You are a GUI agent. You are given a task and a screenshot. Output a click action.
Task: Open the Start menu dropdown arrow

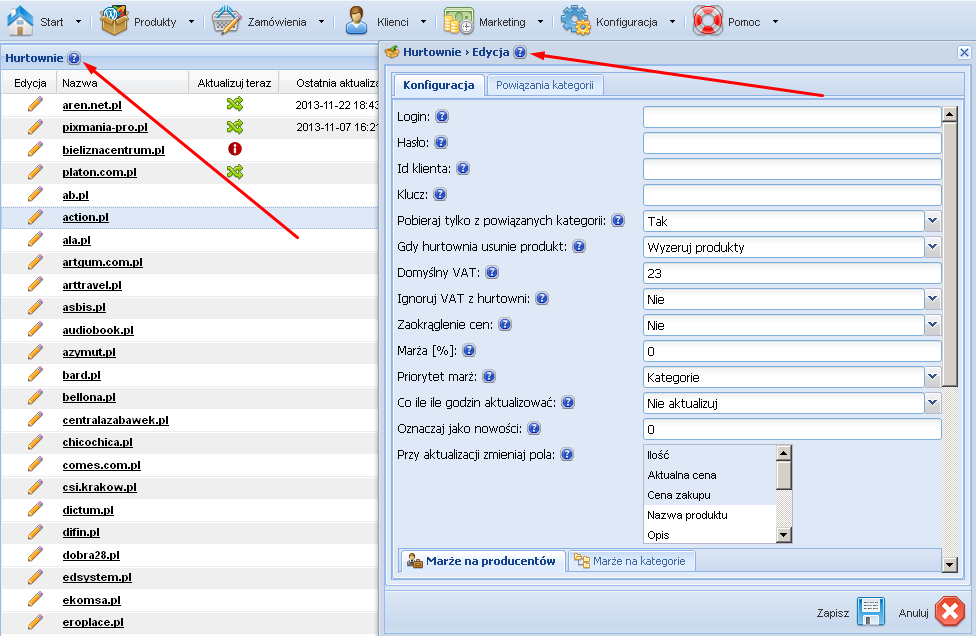(x=78, y=22)
